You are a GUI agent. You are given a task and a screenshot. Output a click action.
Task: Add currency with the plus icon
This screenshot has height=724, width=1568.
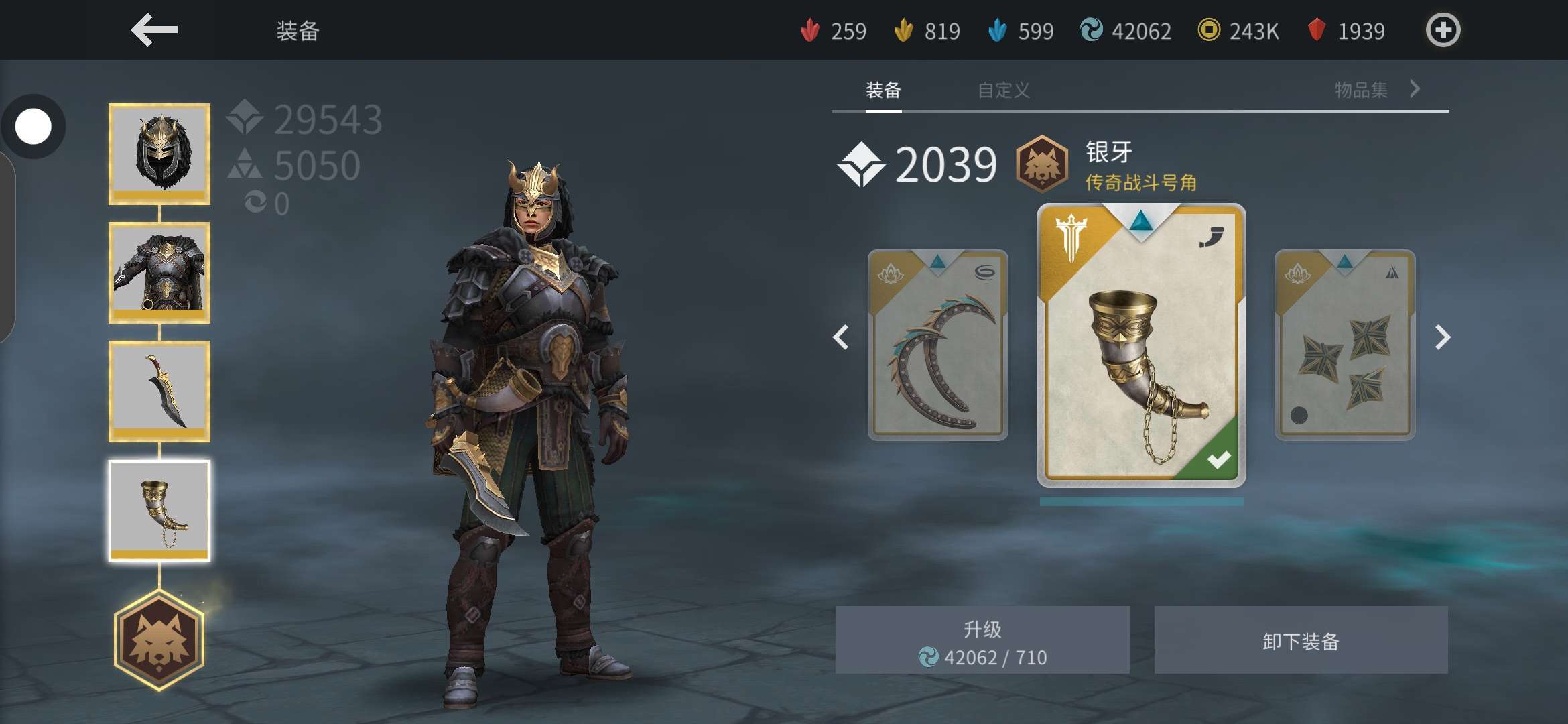(x=1443, y=30)
